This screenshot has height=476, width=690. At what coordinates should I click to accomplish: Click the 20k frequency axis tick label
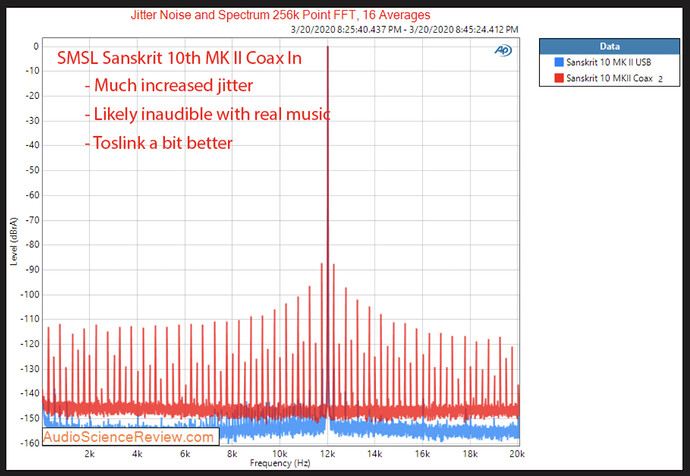(x=517, y=454)
